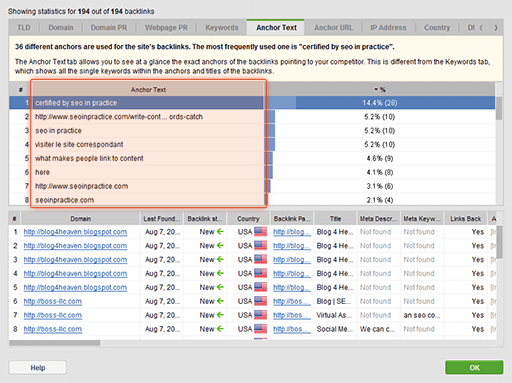Click the green arrow in boss-llc row 6

[x=220, y=301]
